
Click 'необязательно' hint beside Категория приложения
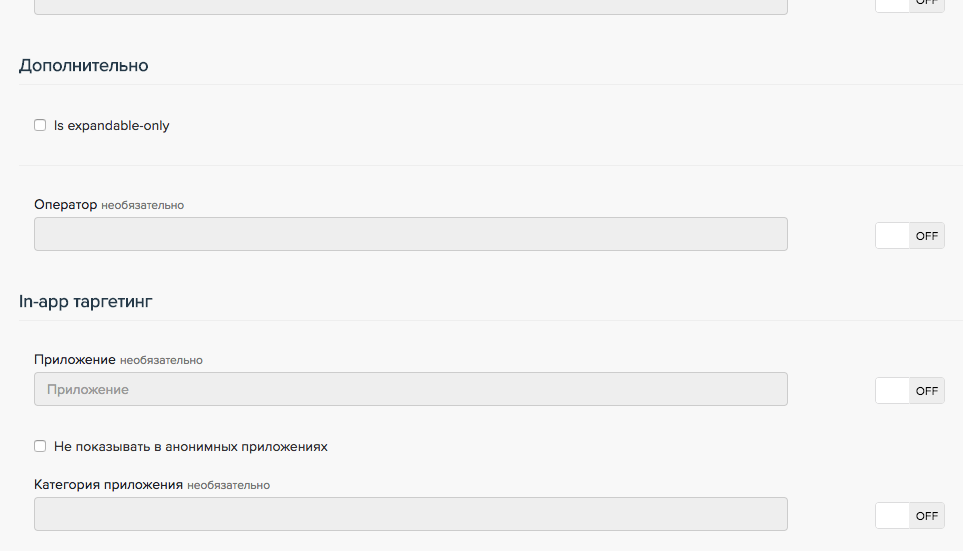coord(228,485)
